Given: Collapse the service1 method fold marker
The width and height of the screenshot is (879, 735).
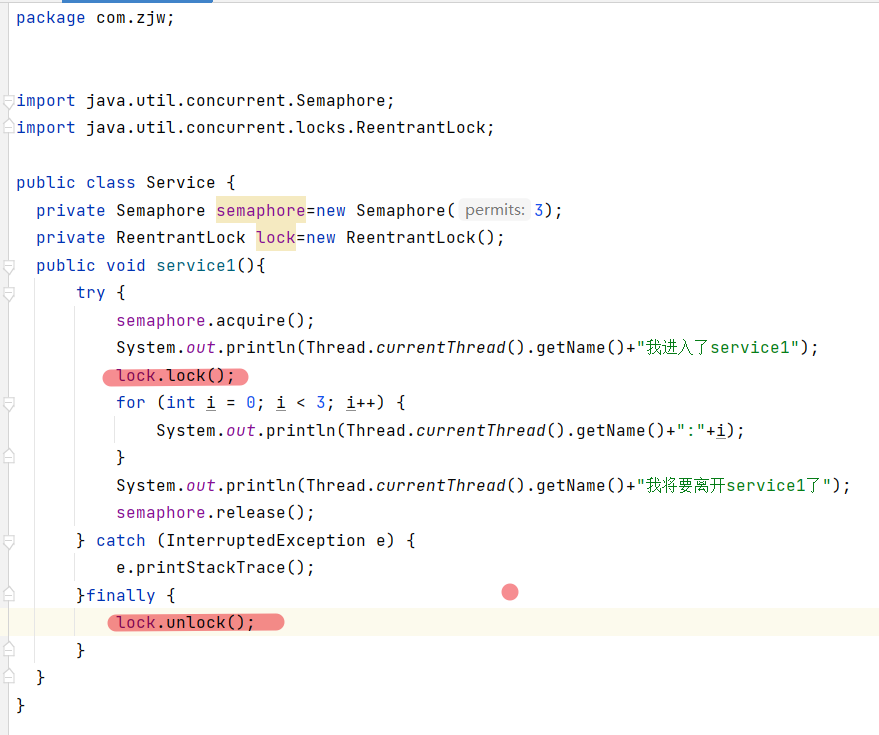Looking at the screenshot, I should tap(8, 266).
